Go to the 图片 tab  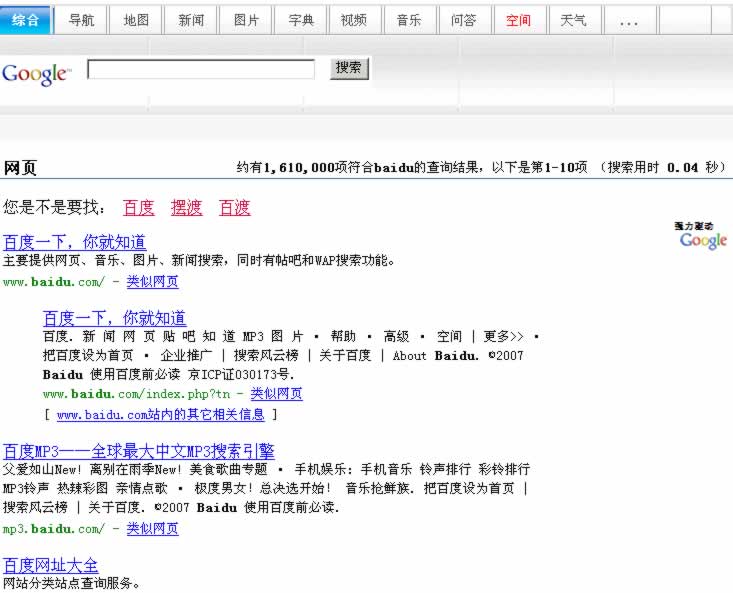246,20
